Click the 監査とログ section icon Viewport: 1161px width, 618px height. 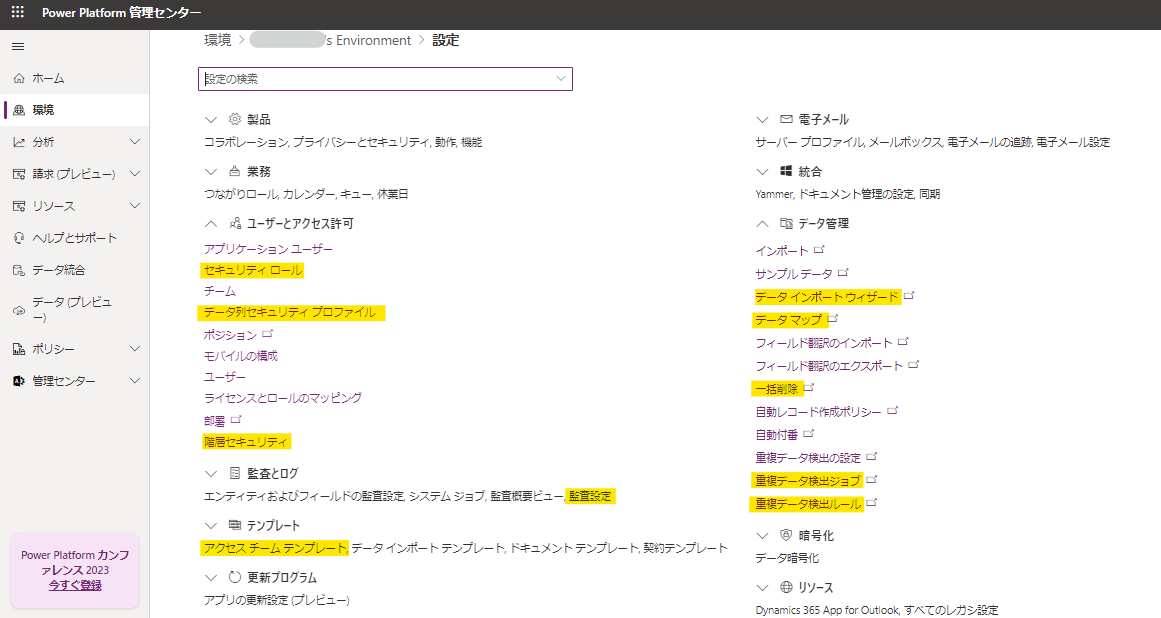(235, 473)
